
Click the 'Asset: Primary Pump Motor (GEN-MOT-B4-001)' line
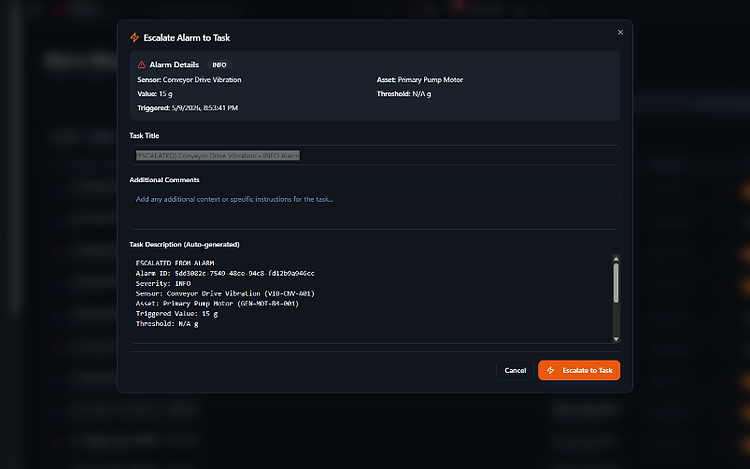217,304
